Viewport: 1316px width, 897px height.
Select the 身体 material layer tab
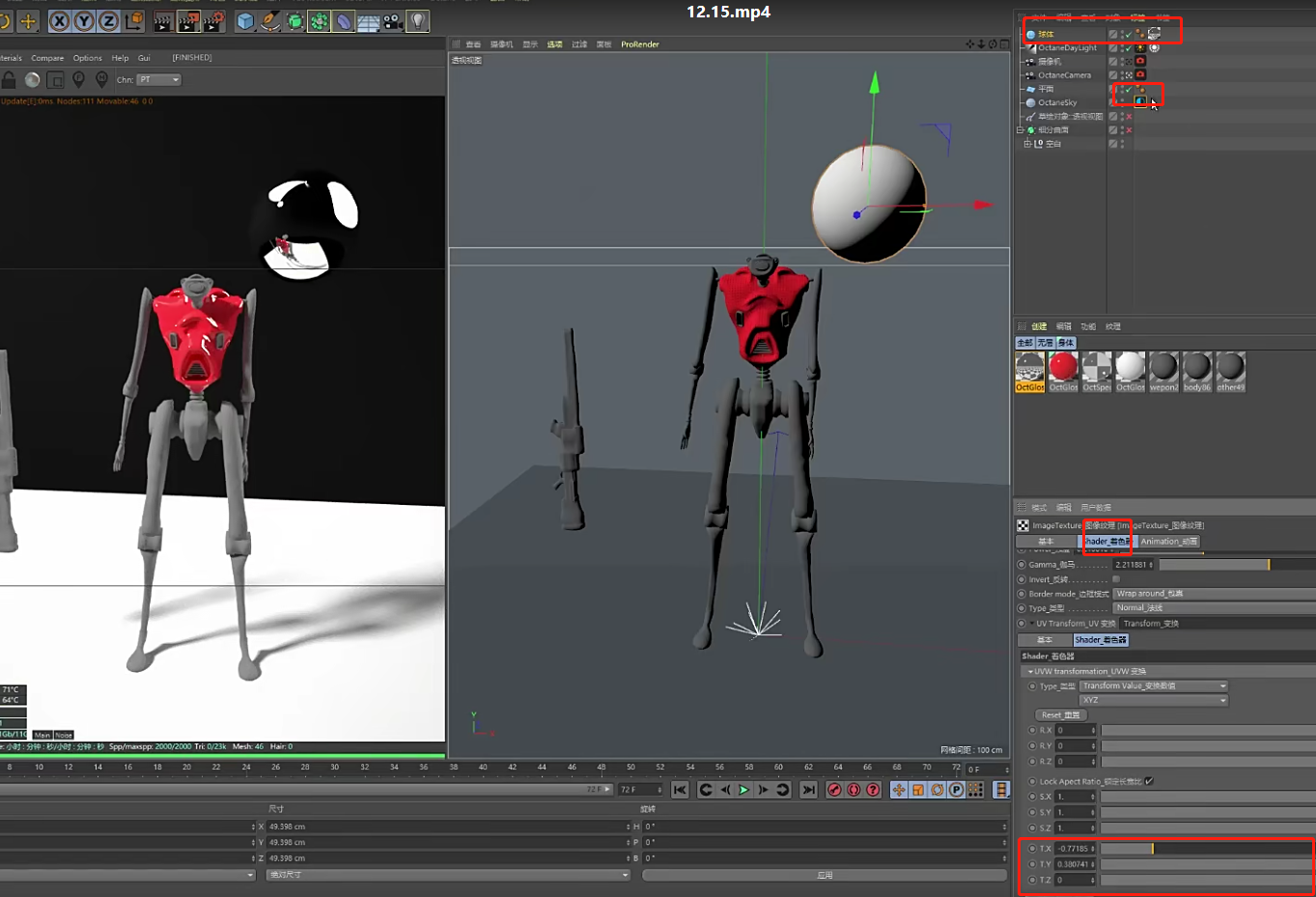click(1066, 343)
